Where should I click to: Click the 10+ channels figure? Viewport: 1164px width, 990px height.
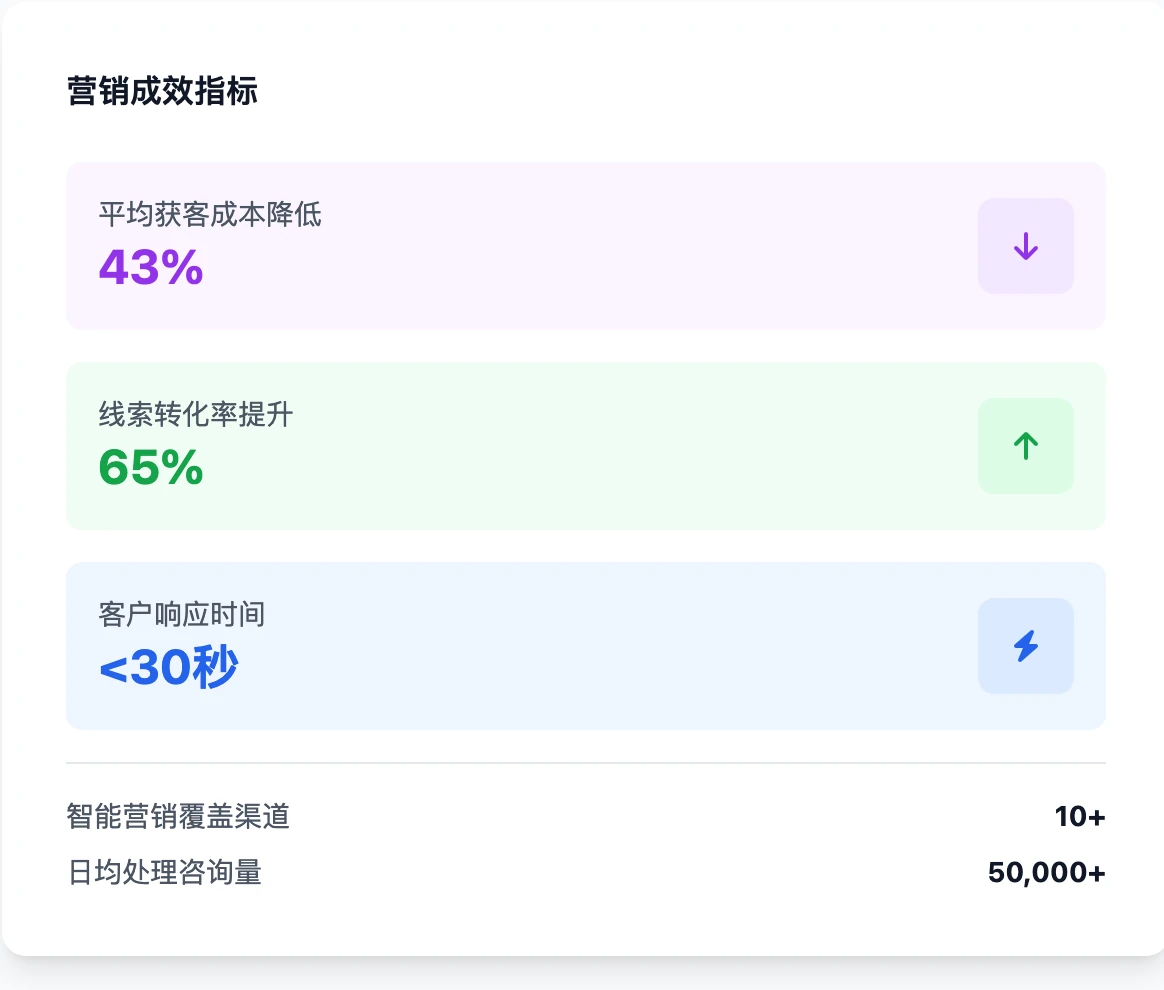(1079, 817)
